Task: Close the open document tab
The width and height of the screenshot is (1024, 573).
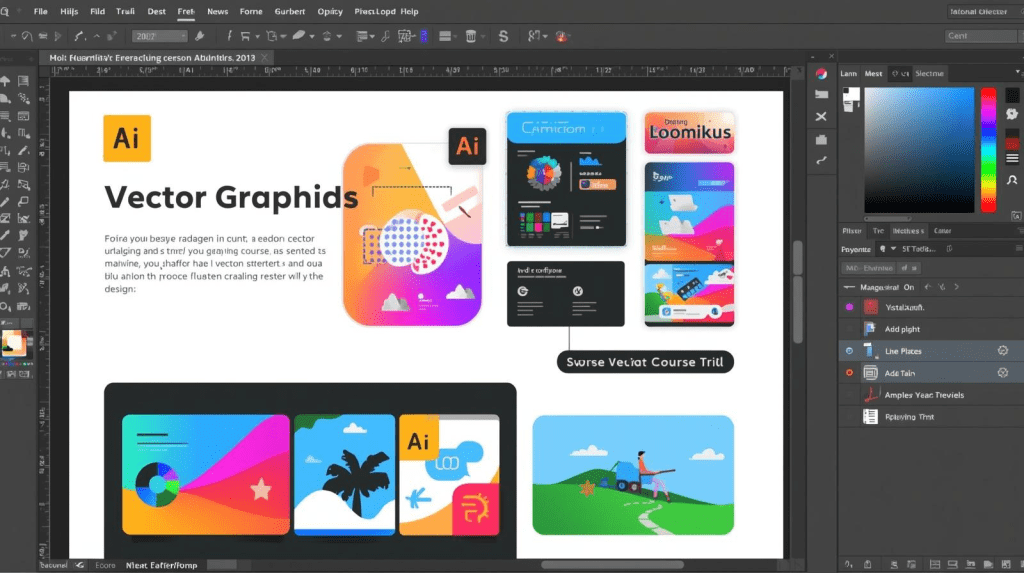Action: tap(264, 57)
